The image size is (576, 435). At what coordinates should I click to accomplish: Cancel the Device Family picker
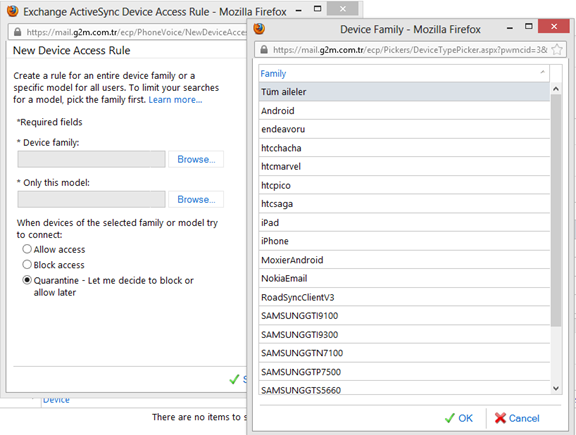coord(517,418)
